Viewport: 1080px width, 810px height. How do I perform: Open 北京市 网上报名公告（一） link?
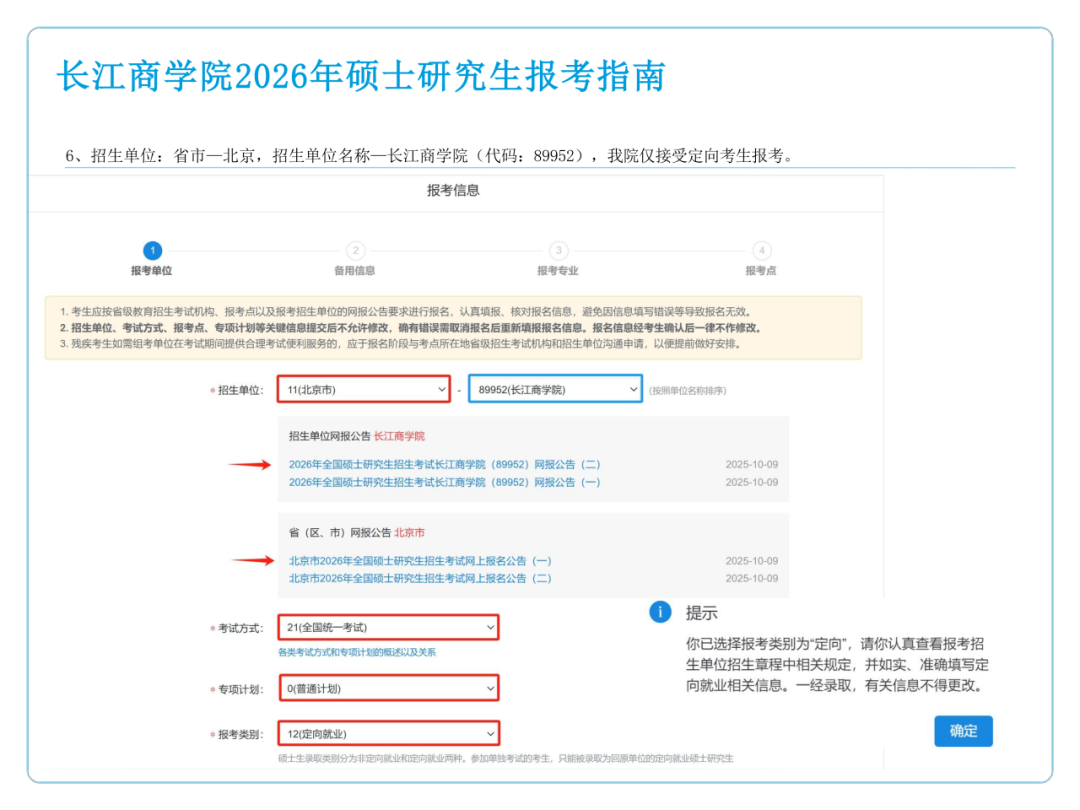tap(420, 561)
